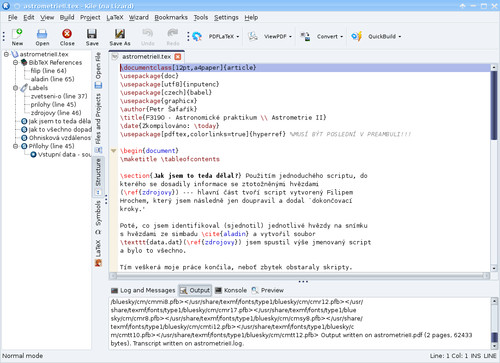Image resolution: width=500 pixels, height=363 pixels.
Task: Click the ViewPDF icon
Action: 253,36
